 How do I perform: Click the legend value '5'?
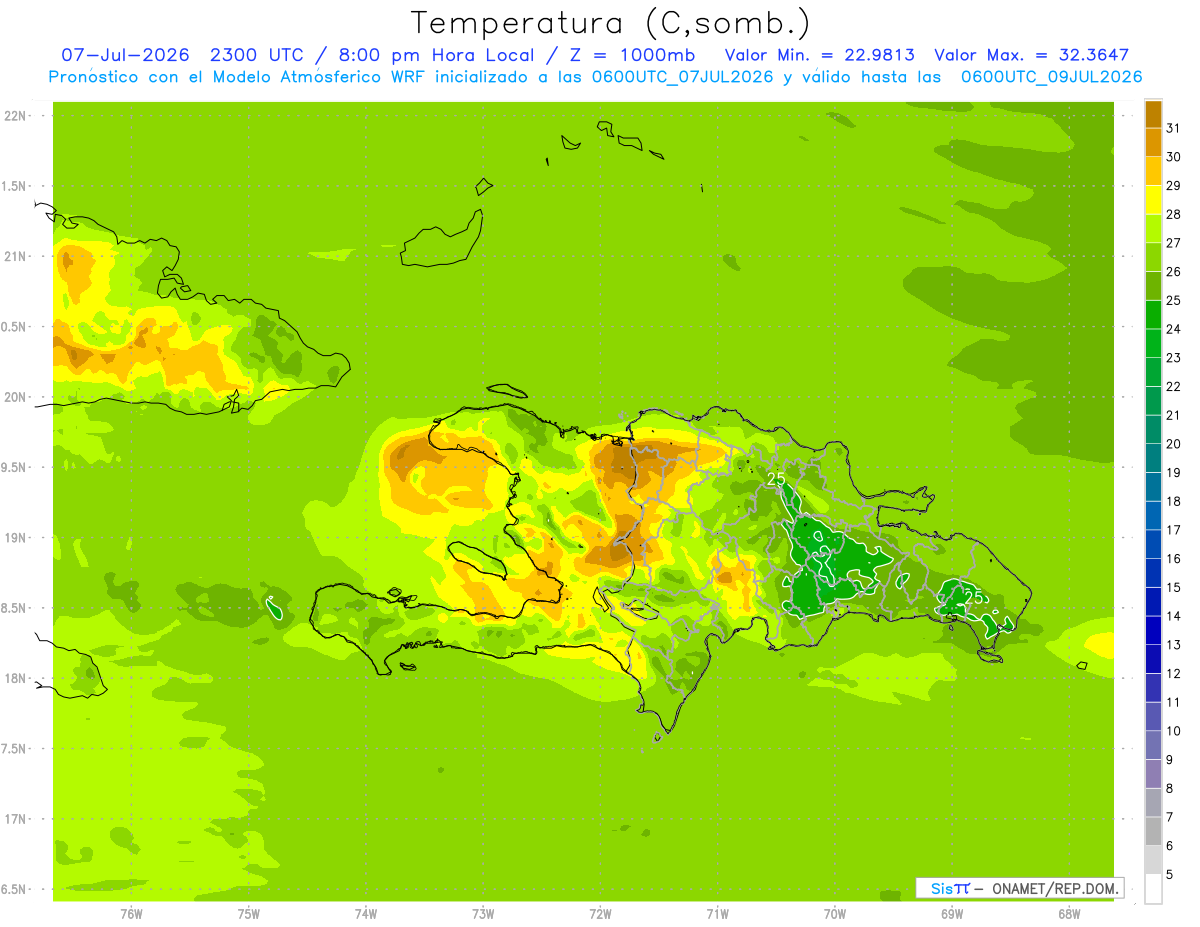point(1170,874)
